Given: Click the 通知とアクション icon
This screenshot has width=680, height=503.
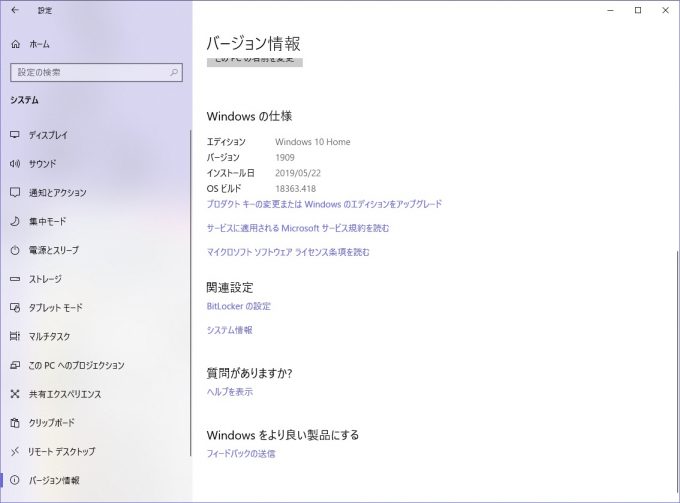Looking at the screenshot, I should pos(15,193).
